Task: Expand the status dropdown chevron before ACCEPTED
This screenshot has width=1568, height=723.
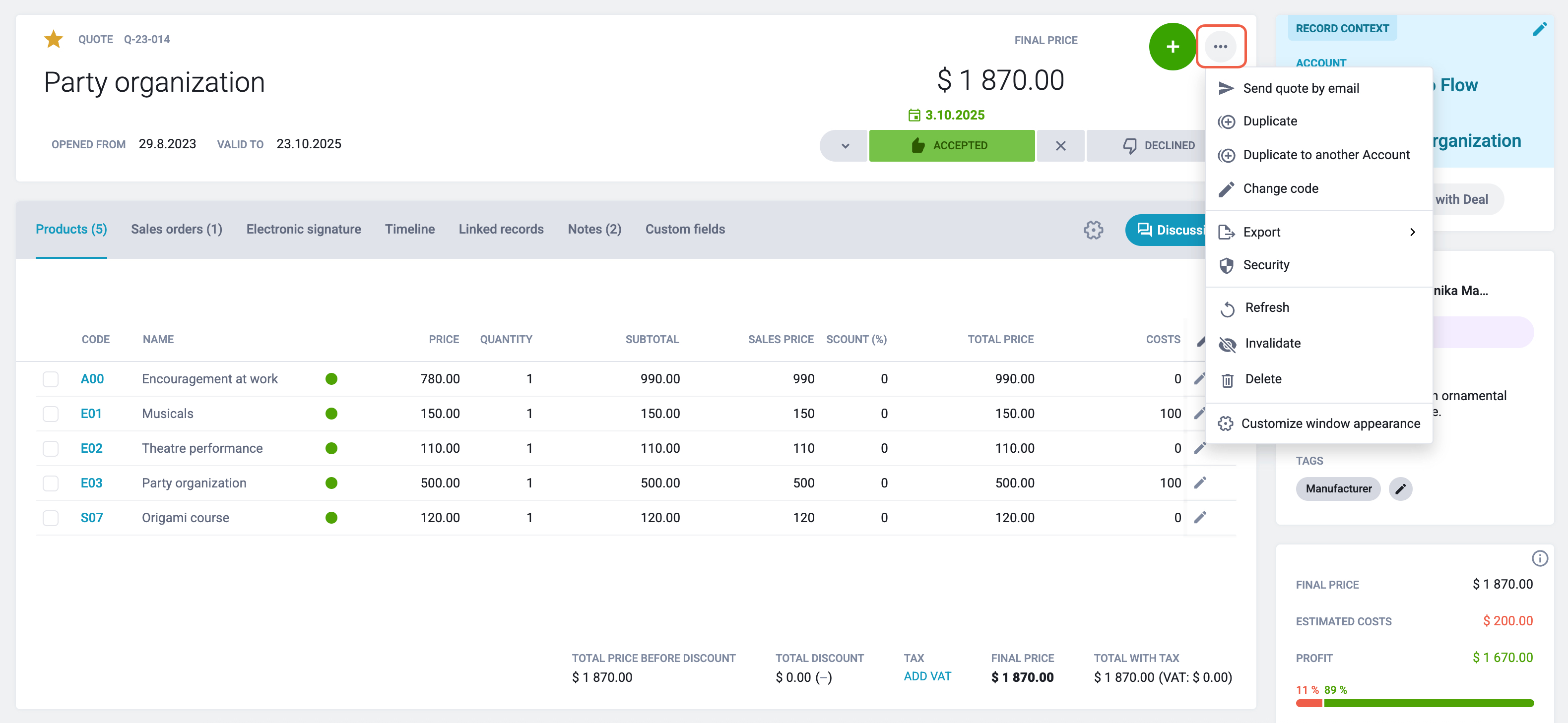Action: tap(844, 146)
